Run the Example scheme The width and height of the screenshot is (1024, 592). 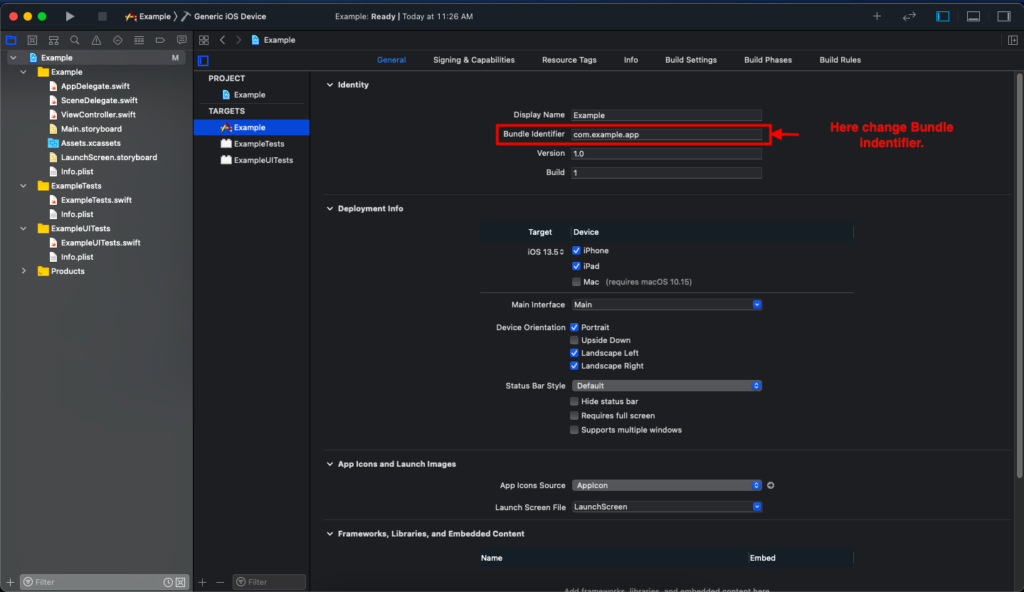[69, 16]
